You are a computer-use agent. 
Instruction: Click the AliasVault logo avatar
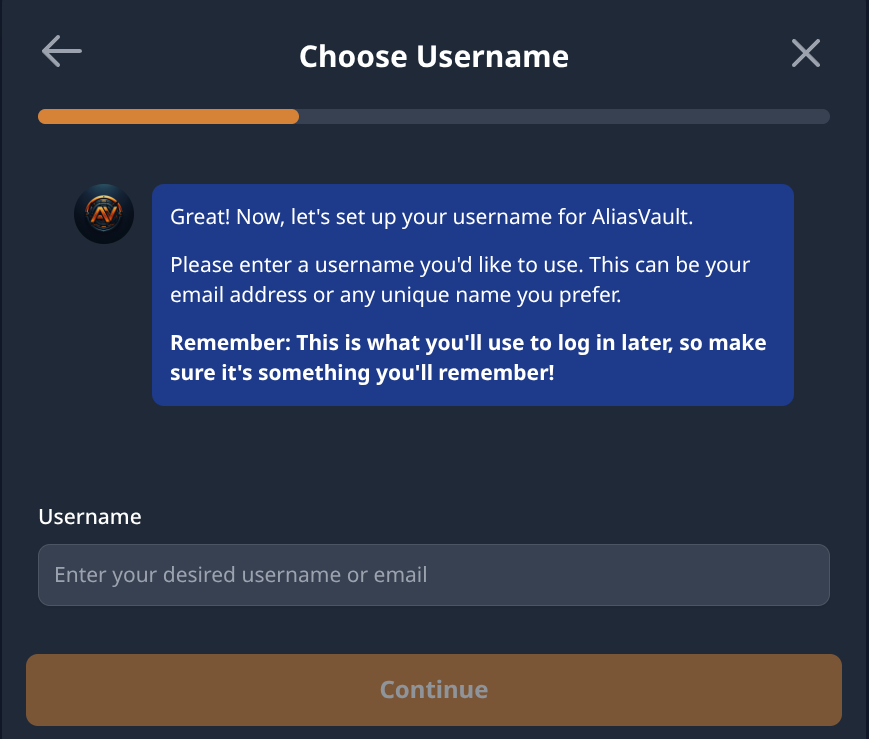(104, 213)
